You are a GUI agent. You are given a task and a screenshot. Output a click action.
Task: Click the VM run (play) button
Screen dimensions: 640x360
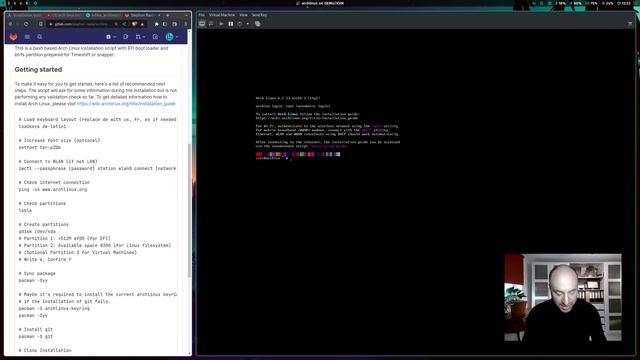point(221,24)
